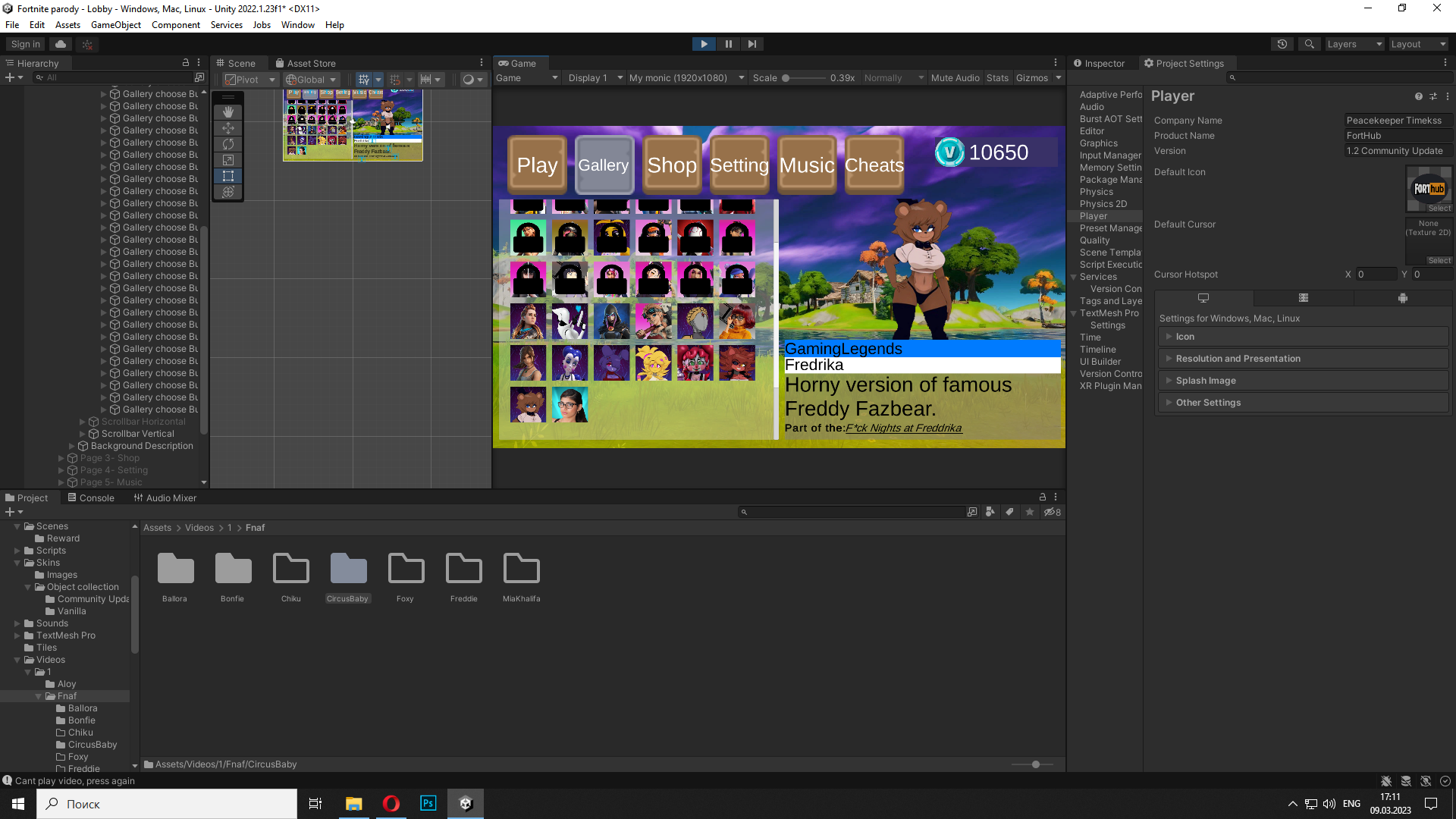Image resolution: width=1456 pixels, height=819 pixels.
Task: Toggle Stats overlay in Game view
Action: point(997,78)
